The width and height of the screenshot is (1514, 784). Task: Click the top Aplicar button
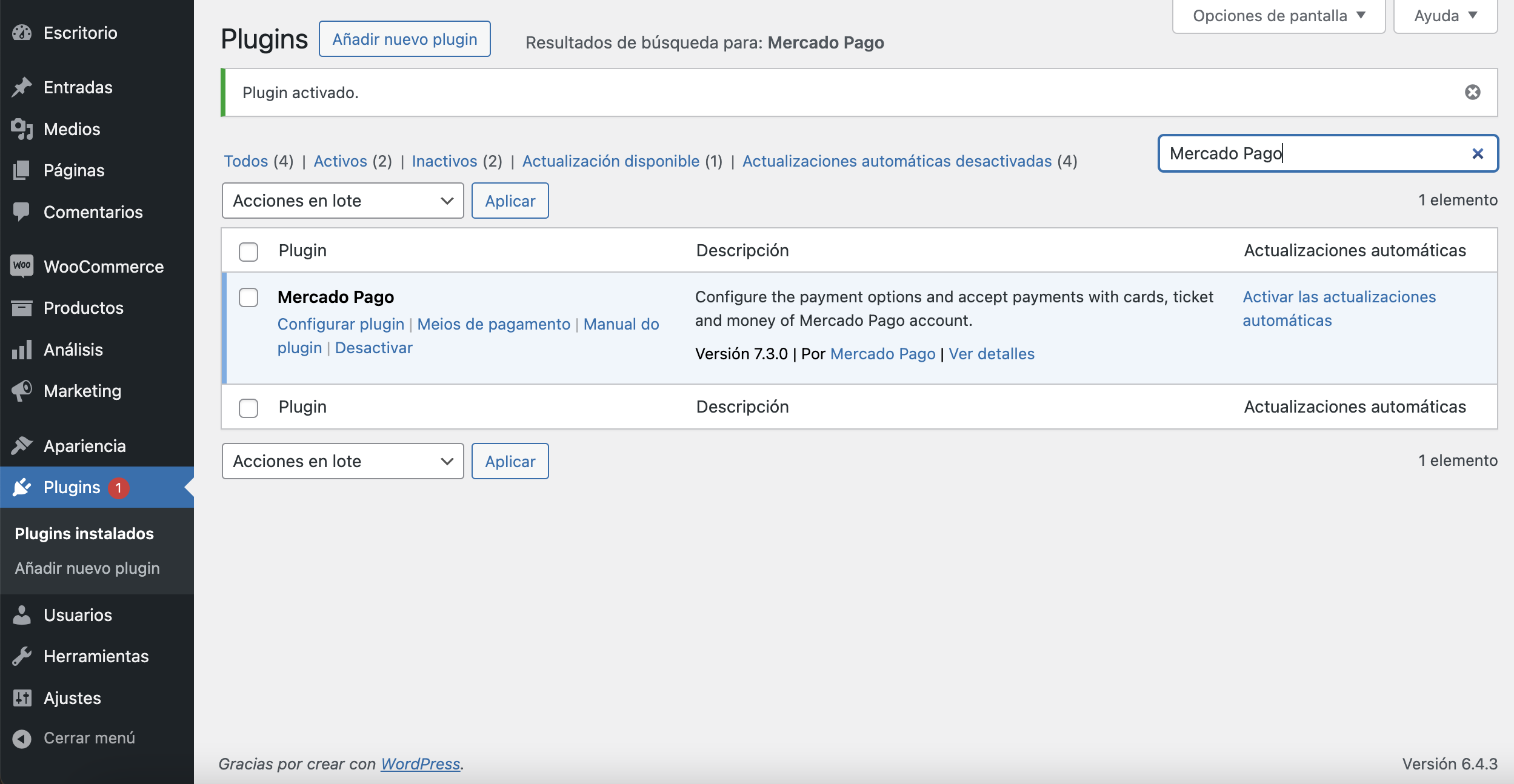click(x=510, y=201)
